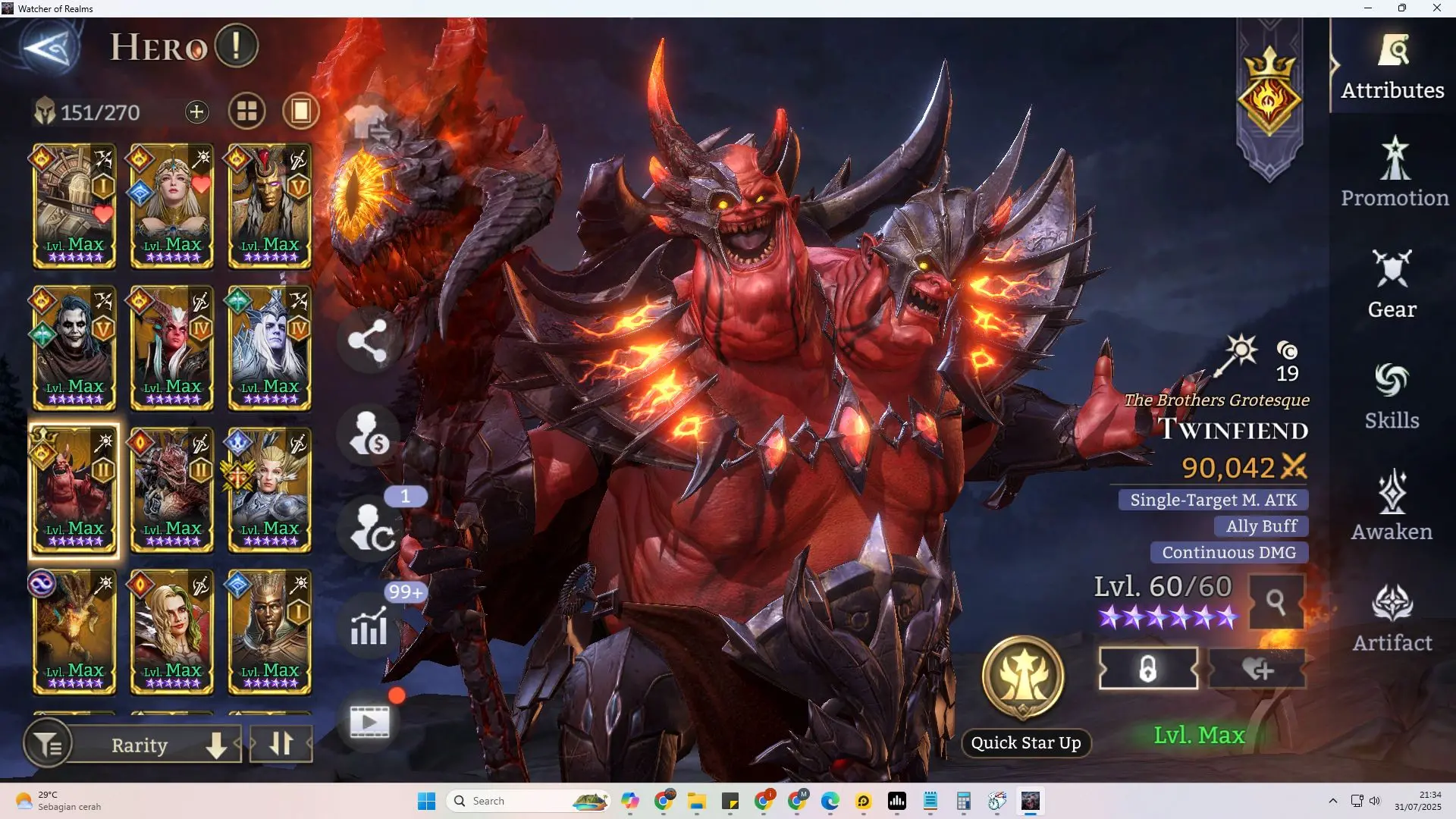Screen dimensions: 1456x819
Task: Open the Calculator taskbar icon
Action: point(964,801)
